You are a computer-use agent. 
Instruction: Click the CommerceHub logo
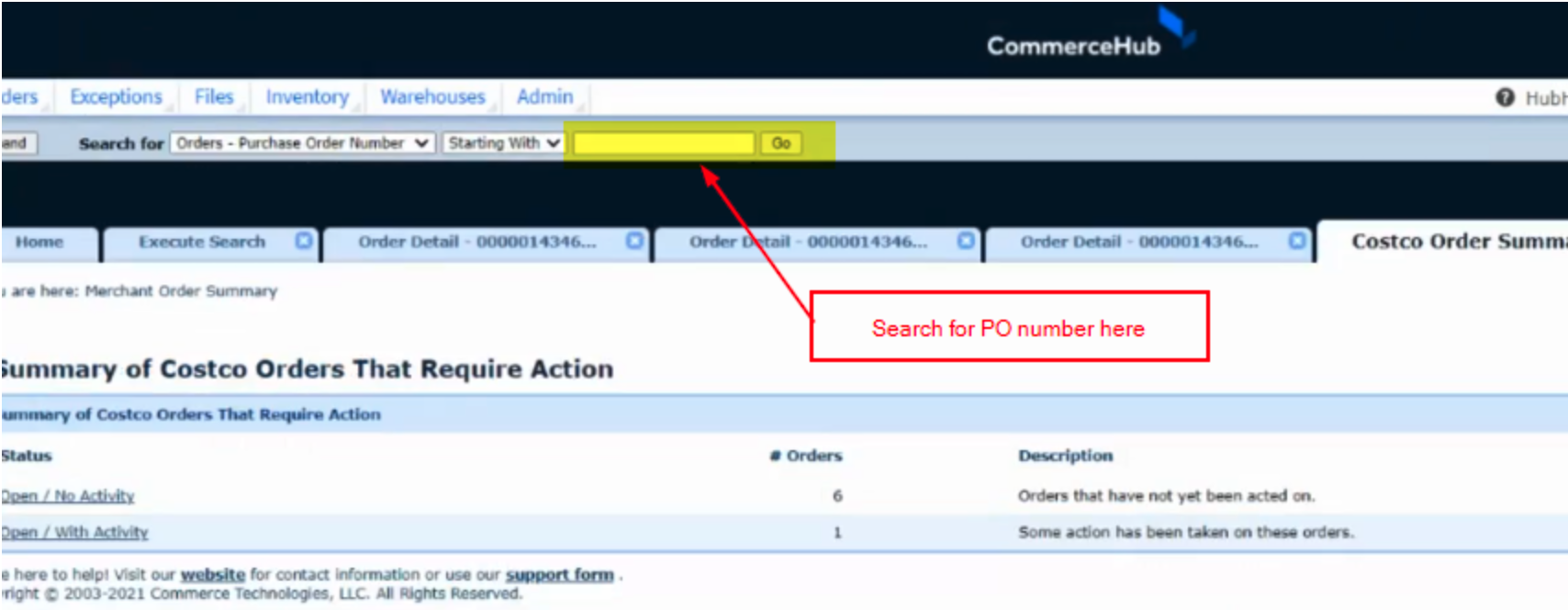click(x=1091, y=35)
